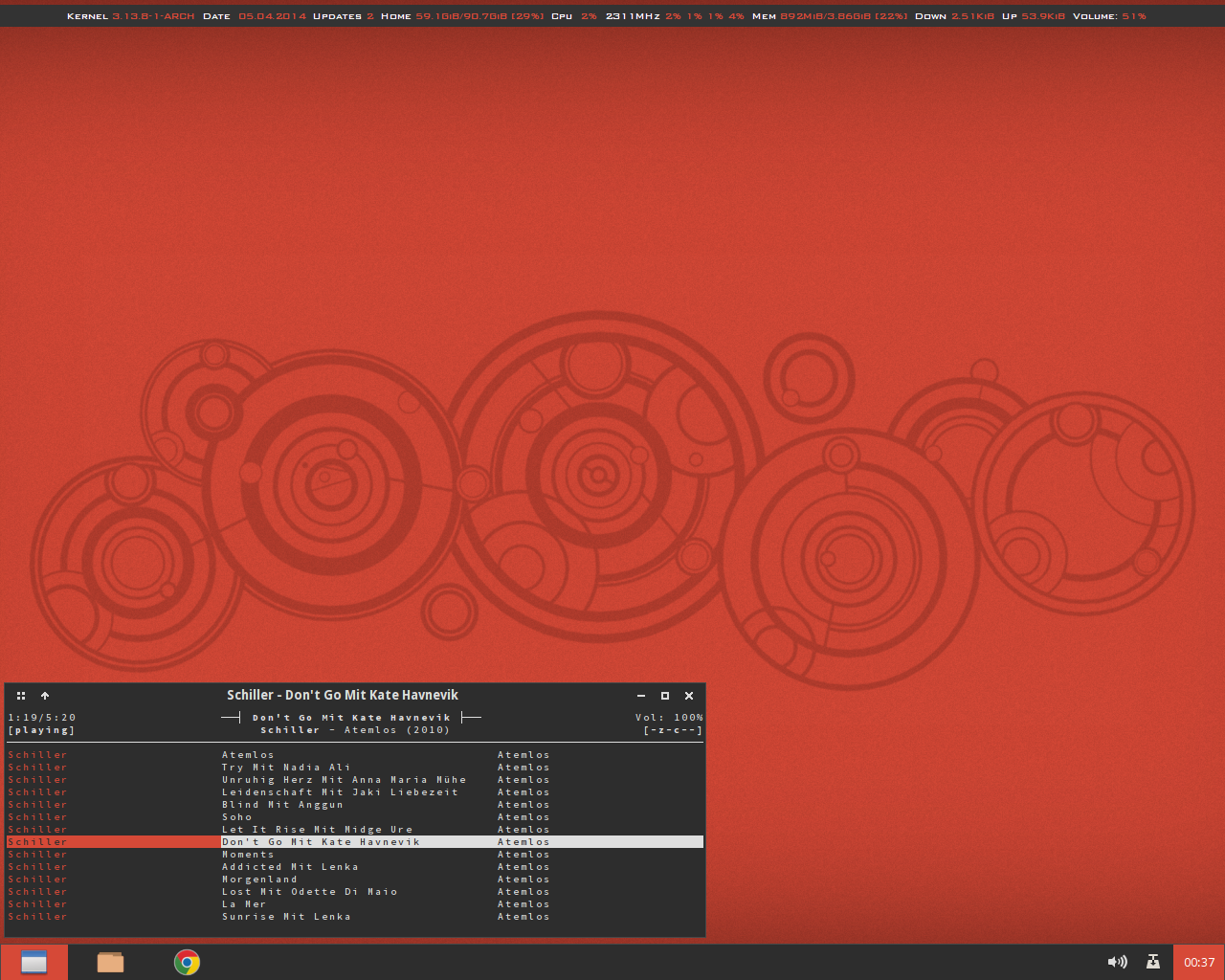Open the terminal window taskbar icon

coord(34,963)
